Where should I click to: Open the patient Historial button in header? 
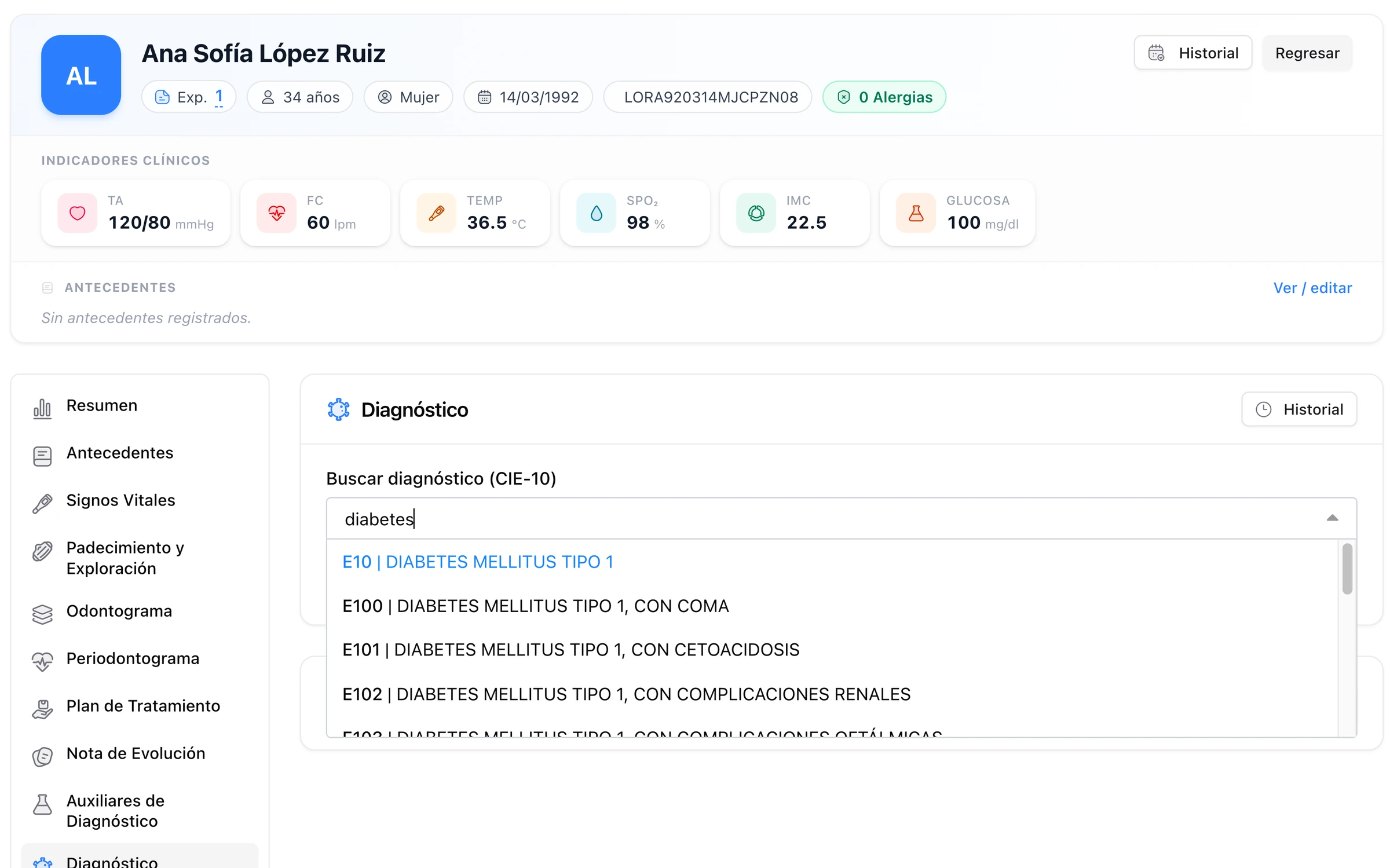[1193, 53]
